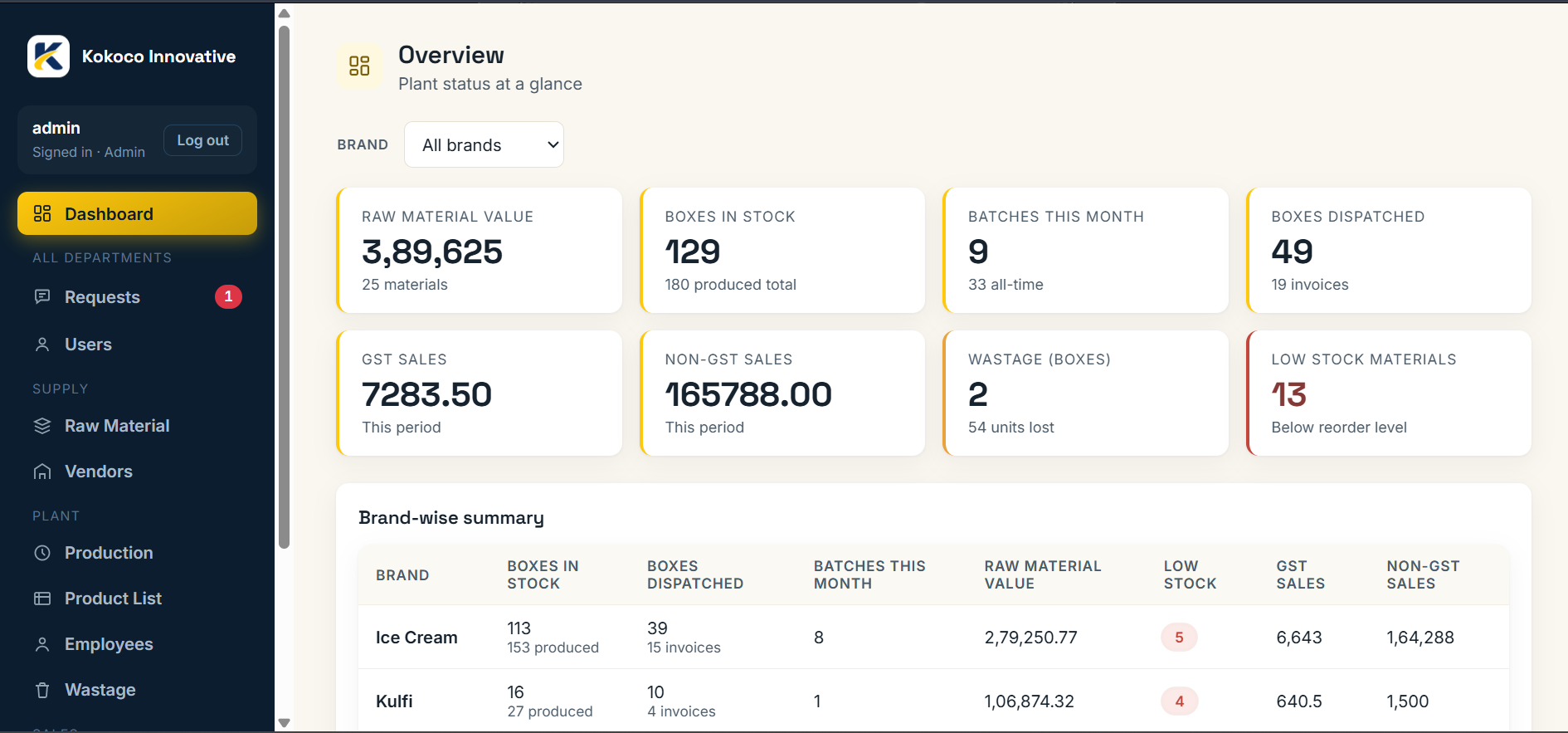Click the Raw Material Value column header
The width and height of the screenshot is (1568, 733).
tap(1043, 574)
